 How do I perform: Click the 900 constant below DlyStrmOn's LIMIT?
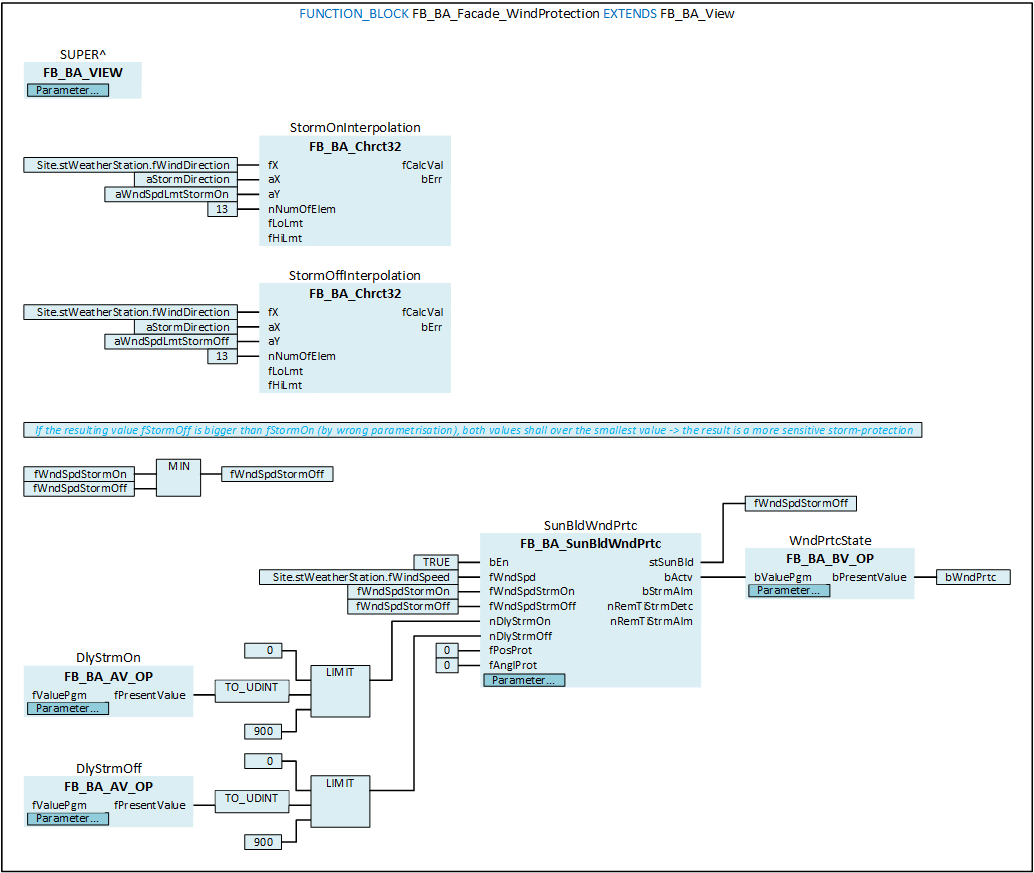(x=263, y=731)
